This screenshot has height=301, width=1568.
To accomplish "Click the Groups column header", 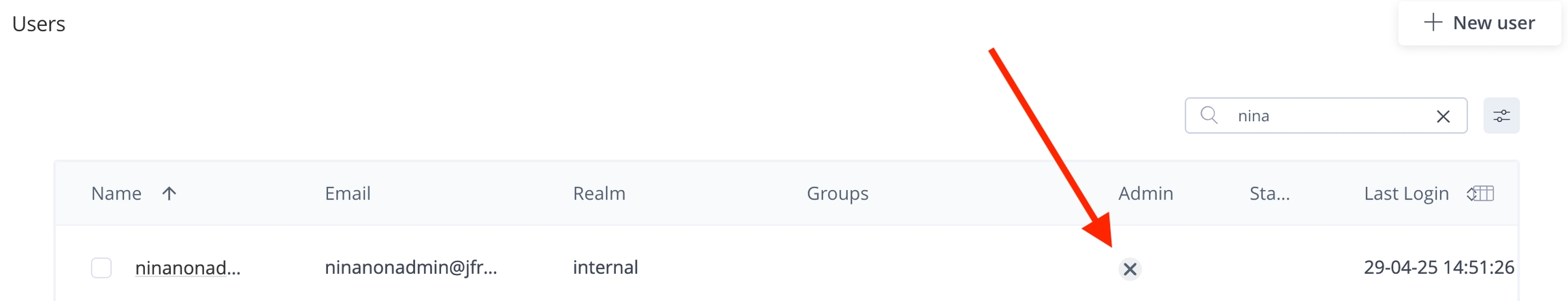I will tap(837, 194).
